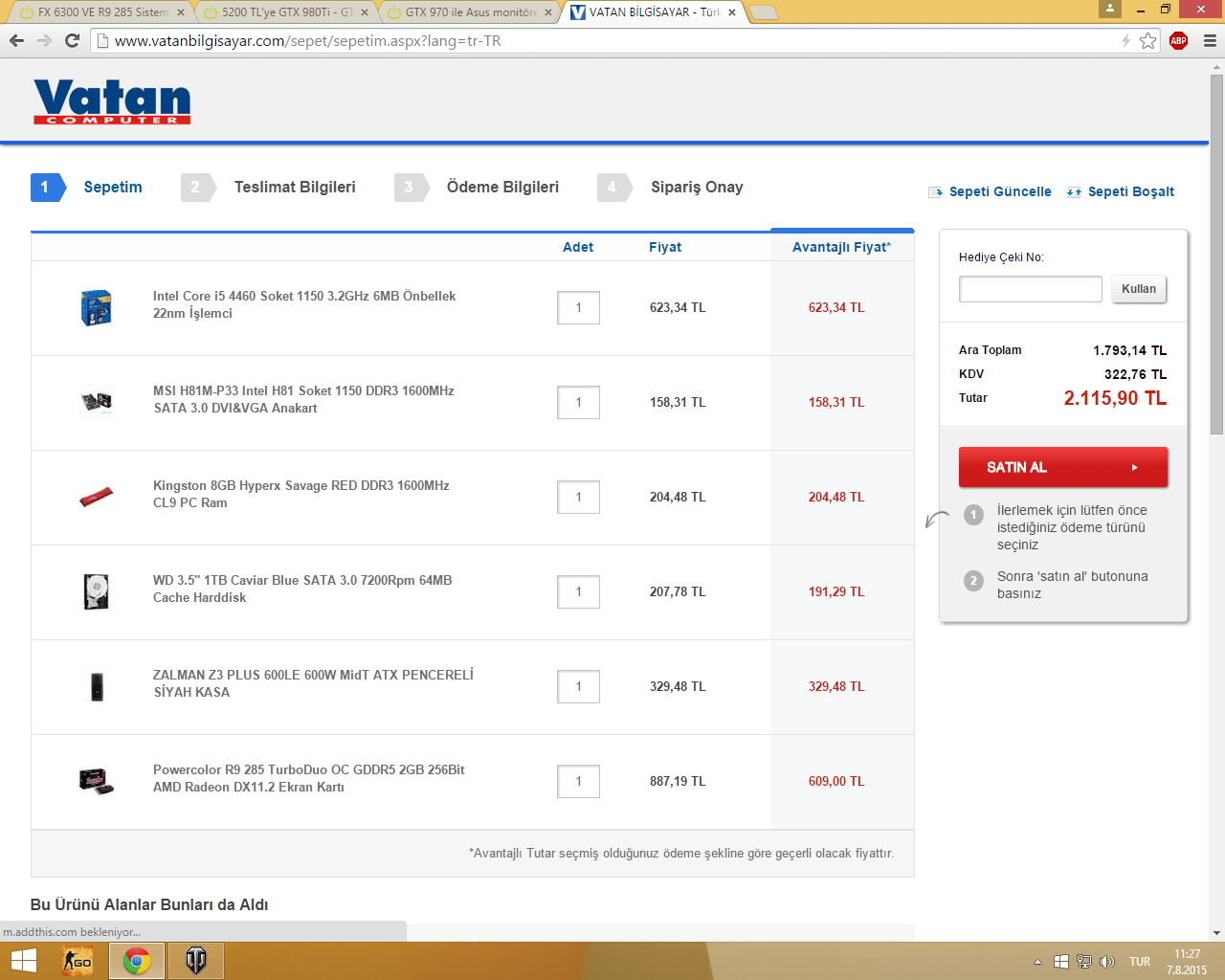Go to the Ödeme Bilgileri step
The image size is (1225, 980).
(x=477, y=188)
